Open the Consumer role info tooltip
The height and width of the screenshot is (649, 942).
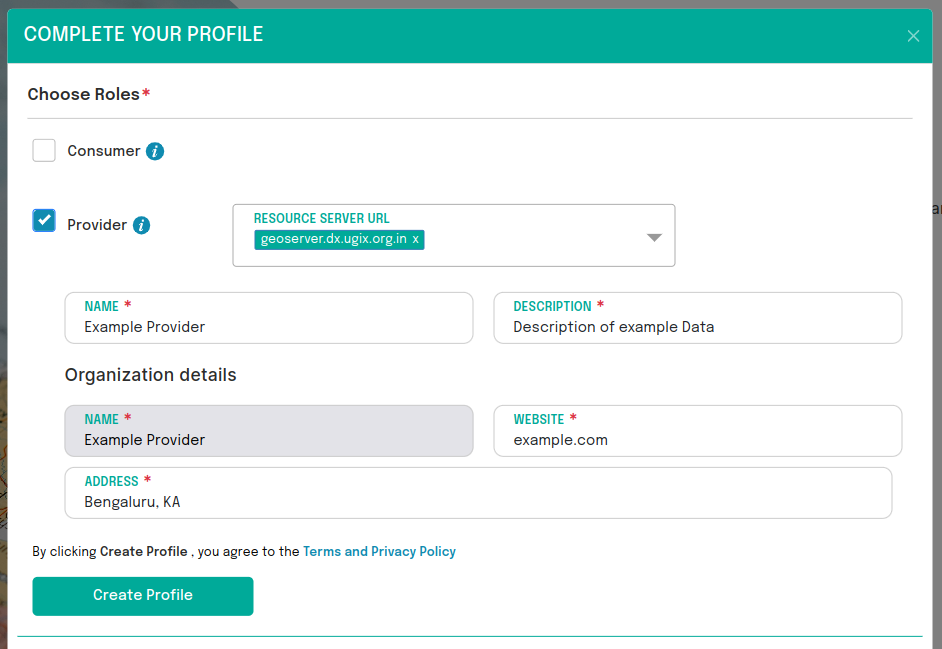(157, 150)
